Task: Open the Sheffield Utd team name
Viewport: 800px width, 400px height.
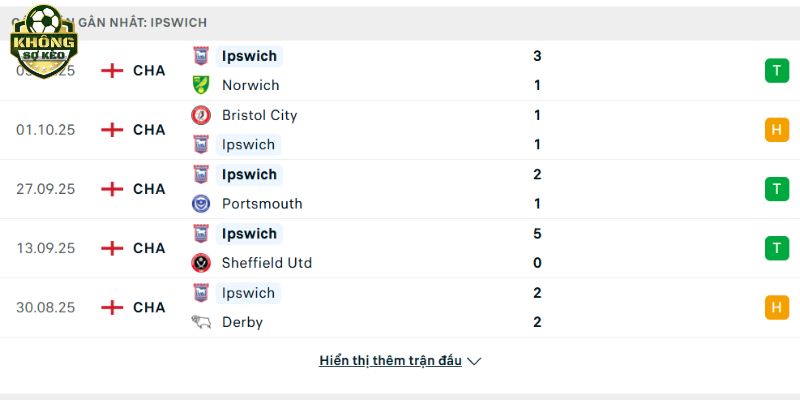Action: point(267,263)
